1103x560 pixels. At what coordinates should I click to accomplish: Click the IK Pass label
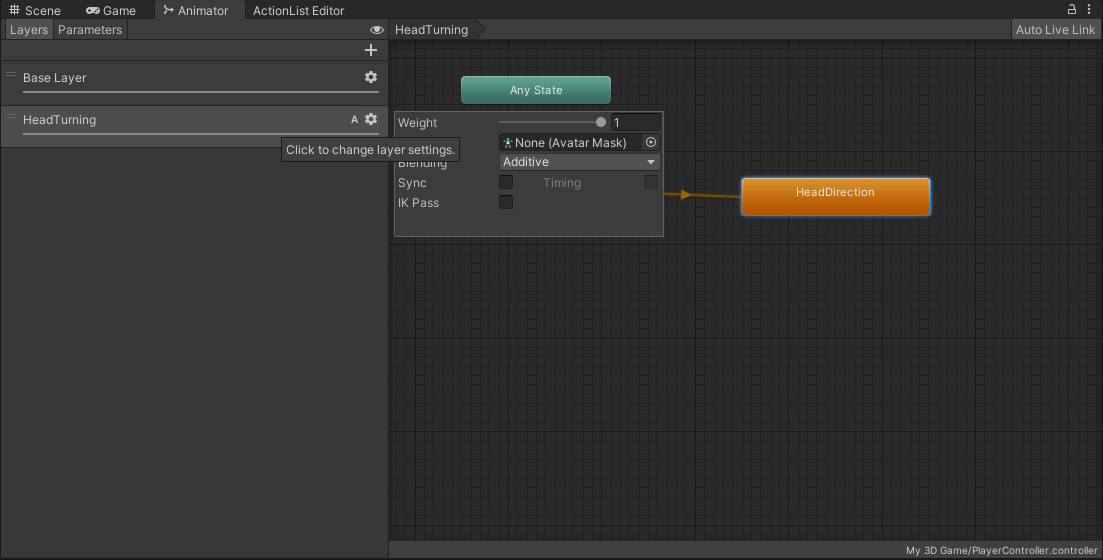pos(418,203)
